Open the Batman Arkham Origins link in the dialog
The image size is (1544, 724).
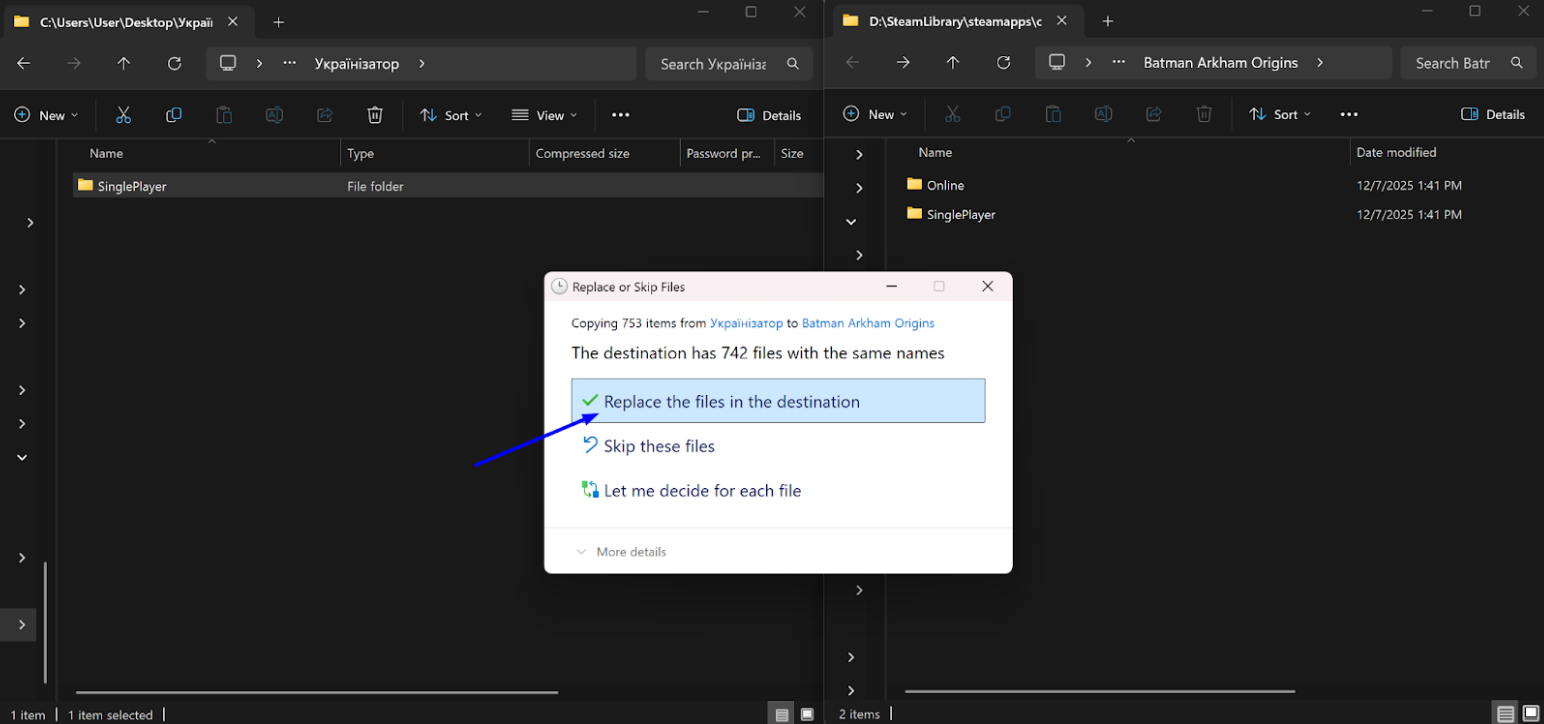(868, 324)
